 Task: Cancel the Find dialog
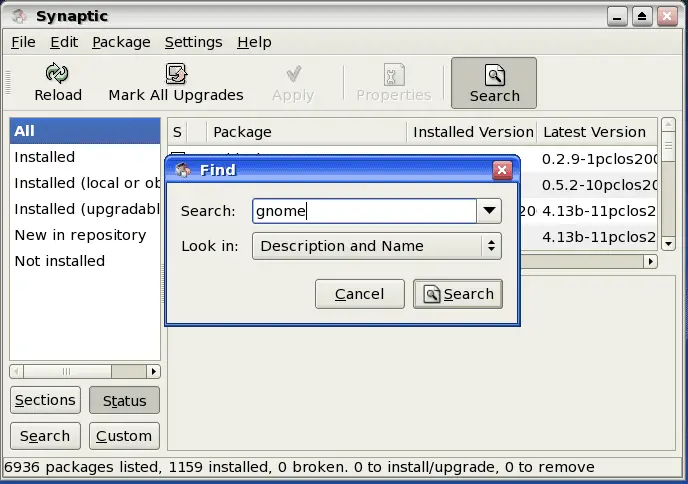[360, 294]
